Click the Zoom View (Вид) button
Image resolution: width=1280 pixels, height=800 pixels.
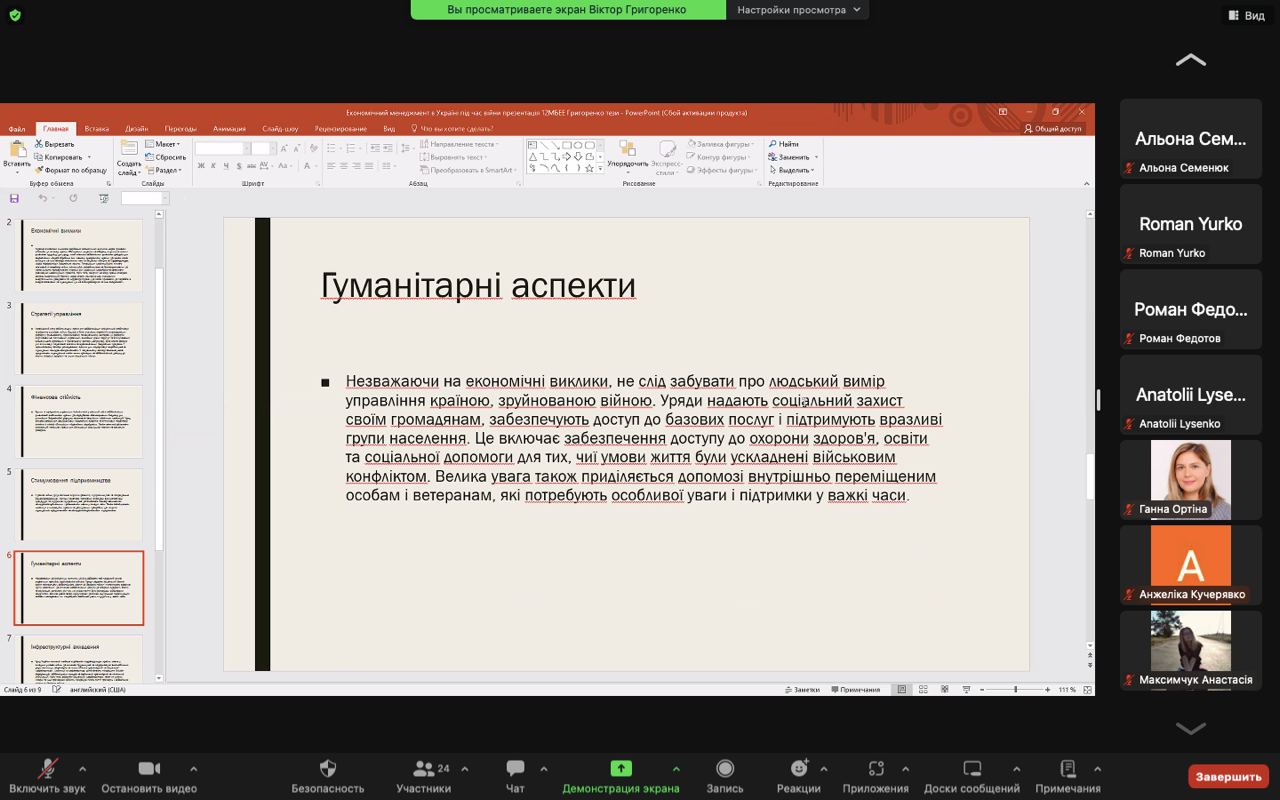(1246, 16)
